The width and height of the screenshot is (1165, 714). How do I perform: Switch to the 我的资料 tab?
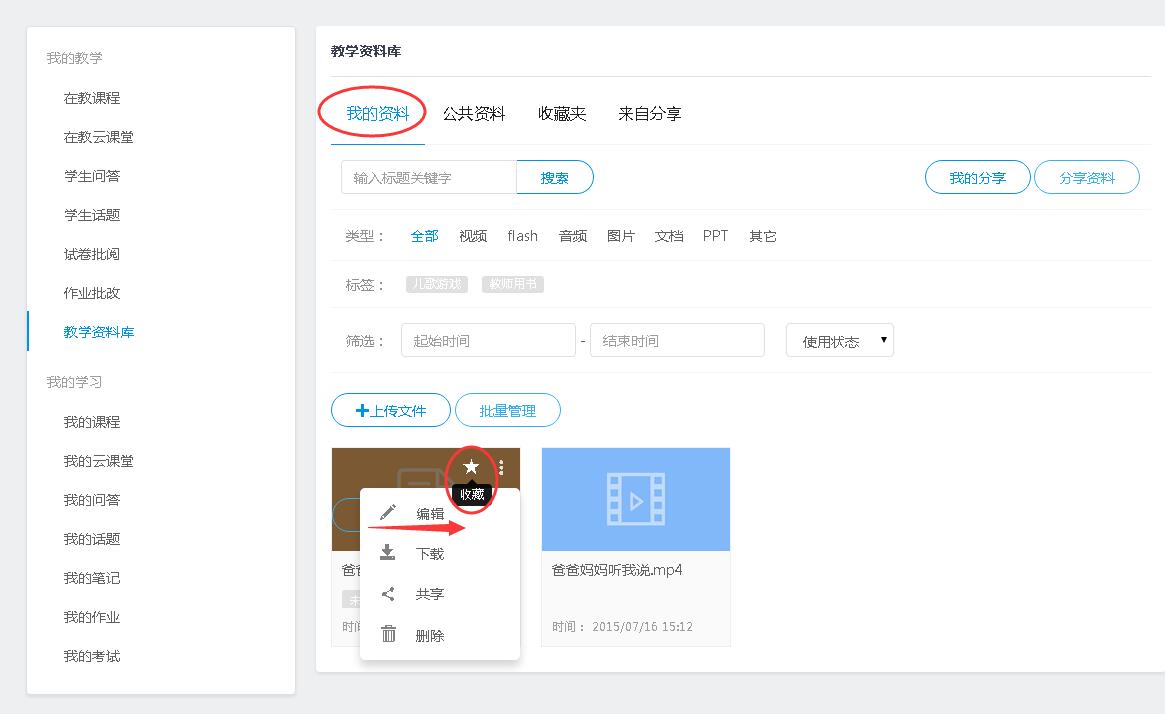pyautogui.click(x=377, y=114)
